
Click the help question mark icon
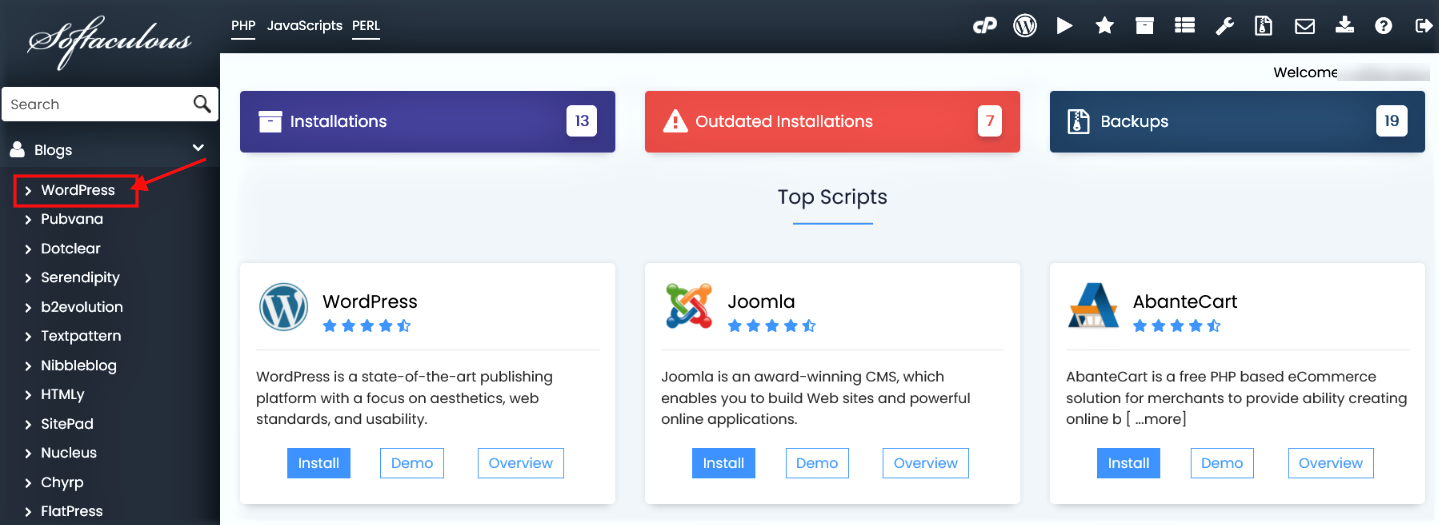[1384, 26]
